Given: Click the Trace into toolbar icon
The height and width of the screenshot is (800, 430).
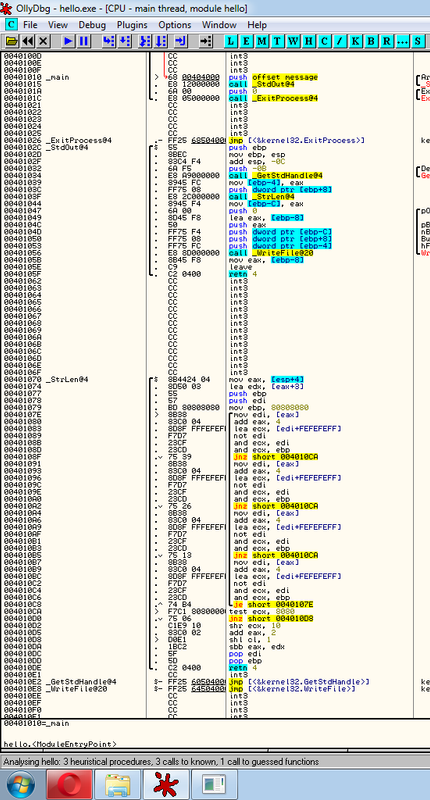Looking at the screenshot, I should (x=145, y=41).
